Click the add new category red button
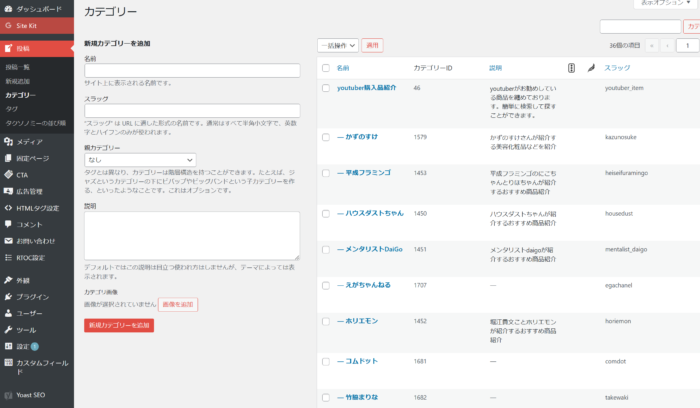Screen dimensions: 700x408 [x=119, y=325]
